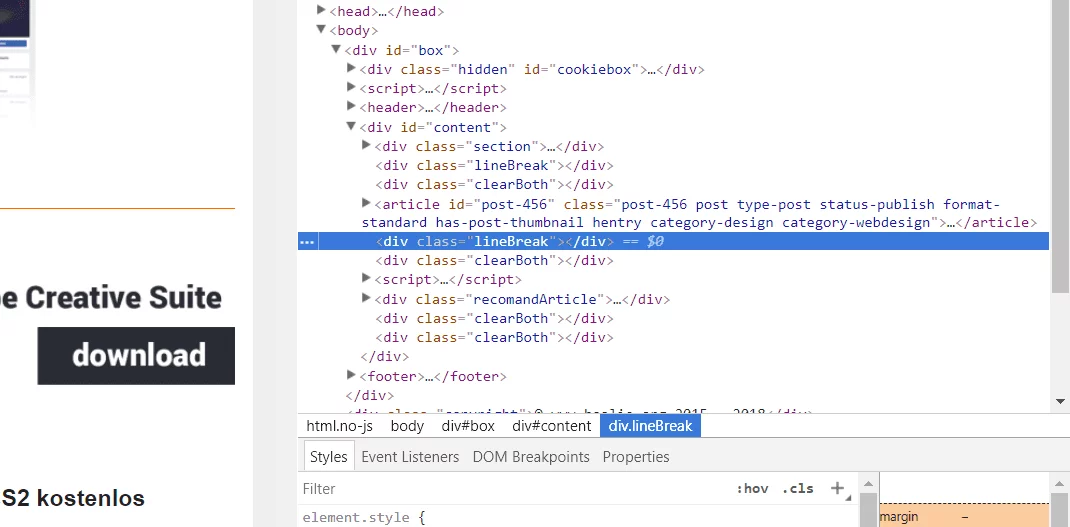The image size is (1070, 527).
Task: Expand the footer element node
Action: click(351, 375)
